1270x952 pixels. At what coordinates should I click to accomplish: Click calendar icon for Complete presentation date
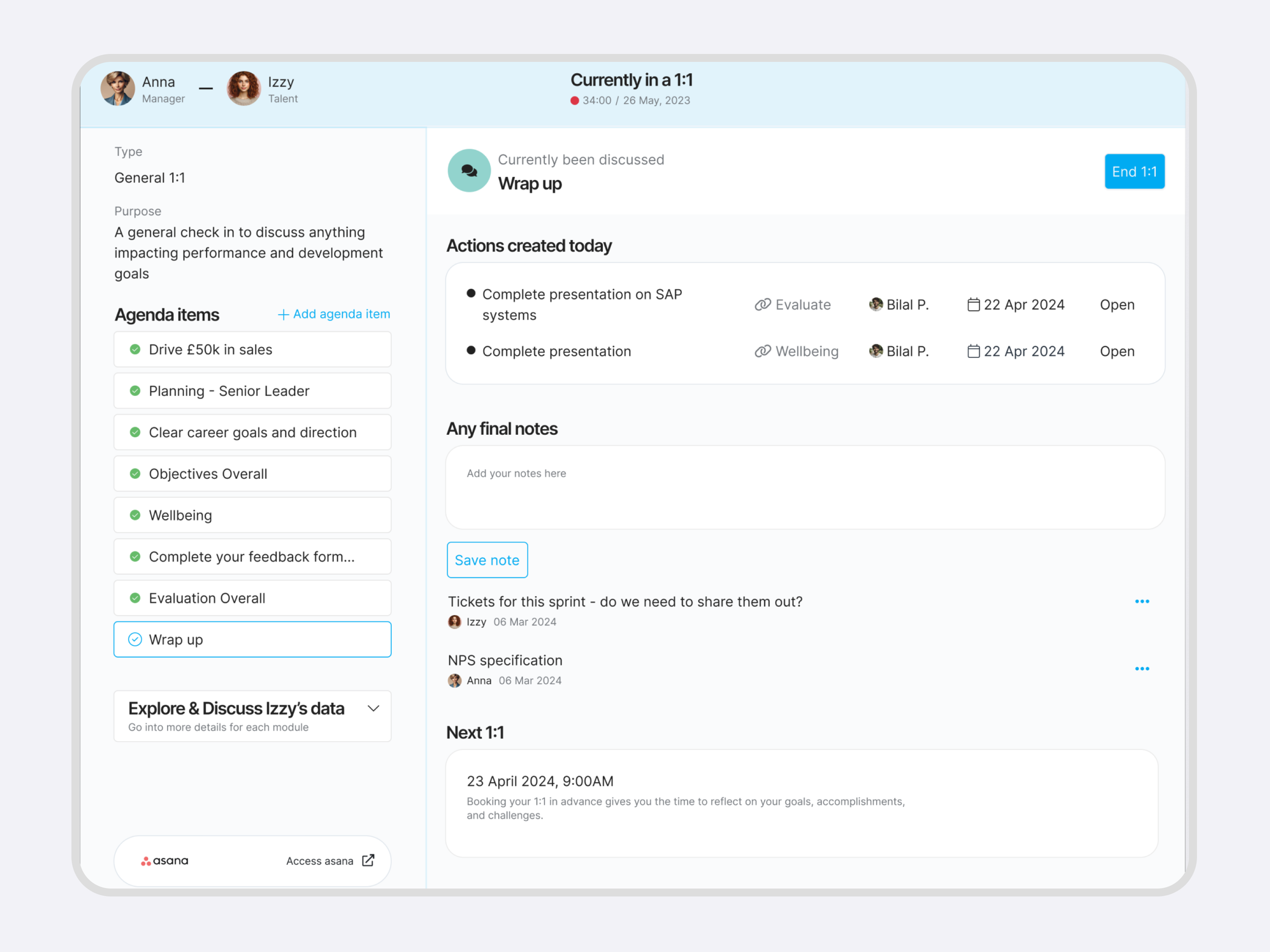[973, 351]
